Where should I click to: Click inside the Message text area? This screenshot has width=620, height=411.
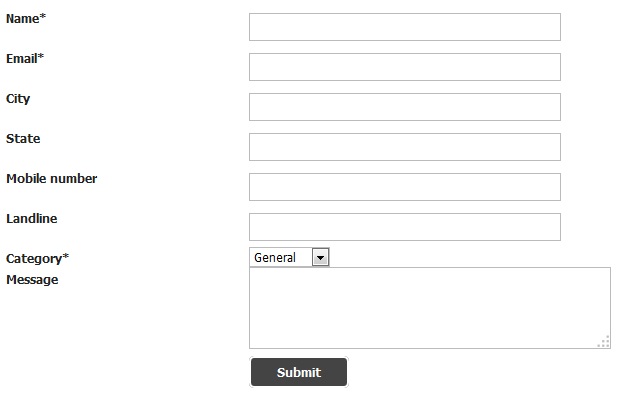(430, 308)
